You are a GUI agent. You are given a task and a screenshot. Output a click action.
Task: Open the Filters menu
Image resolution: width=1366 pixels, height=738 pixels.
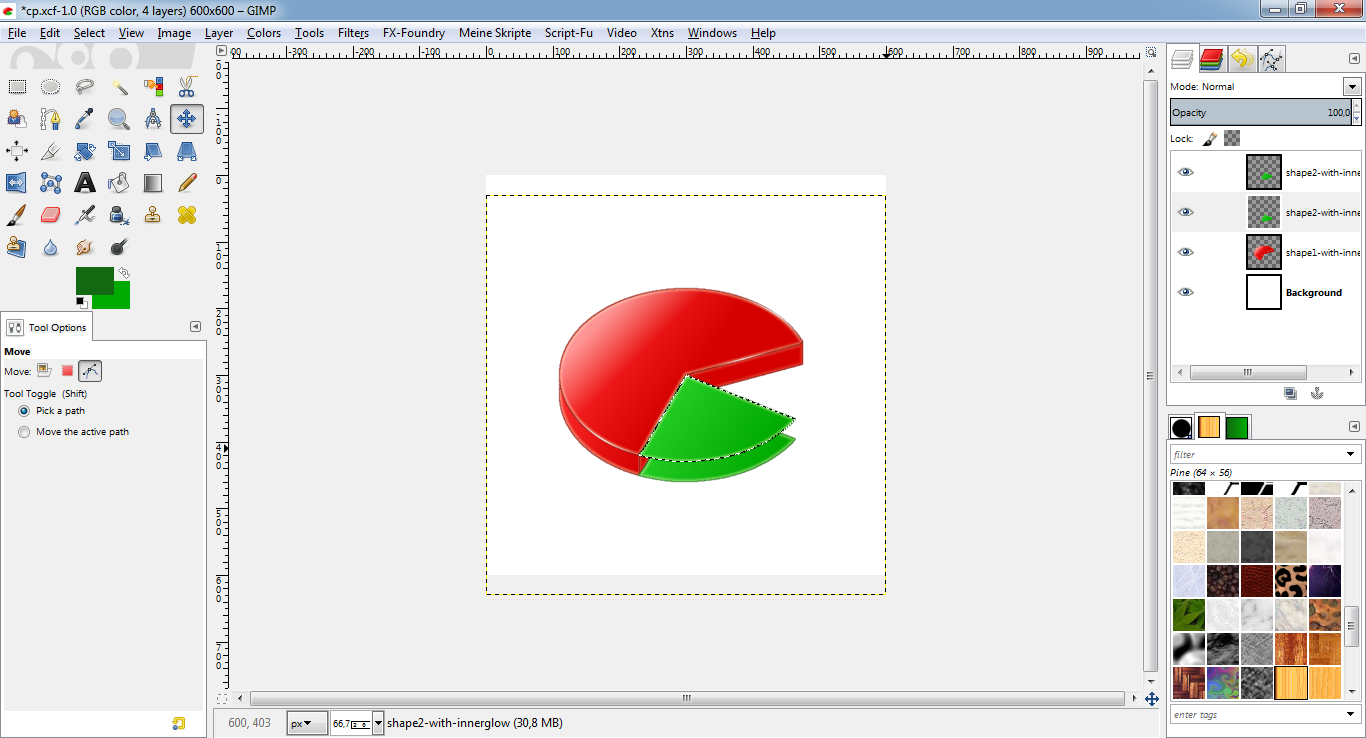click(x=353, y=33)
